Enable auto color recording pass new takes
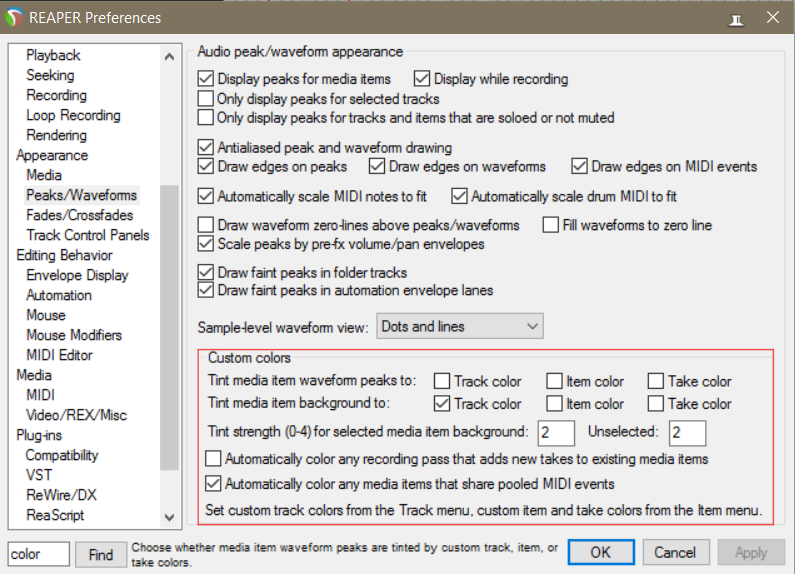Screen dimensions: 795x574 (213, 459)
